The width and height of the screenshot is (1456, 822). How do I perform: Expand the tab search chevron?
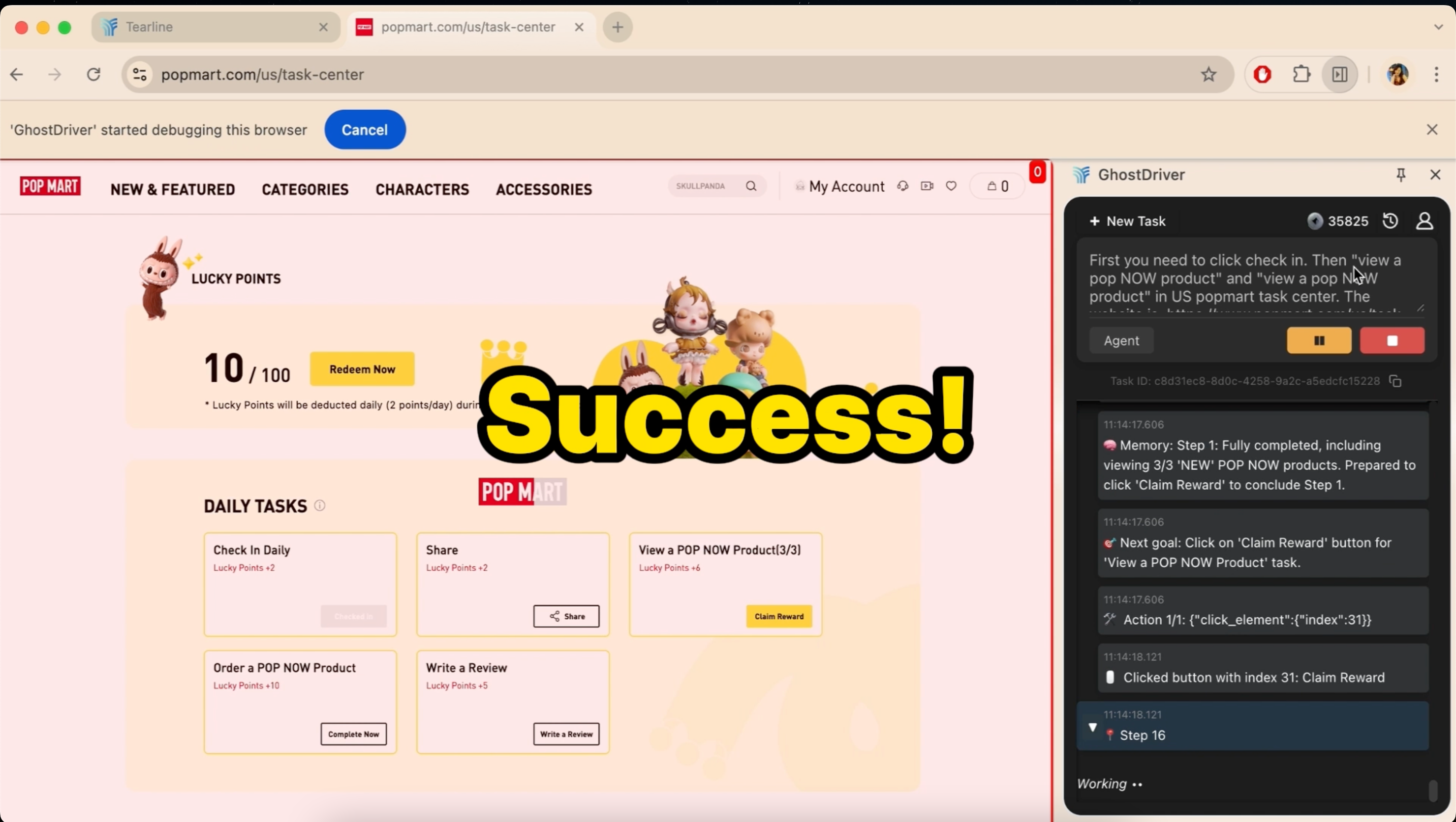click(1438, 27)
